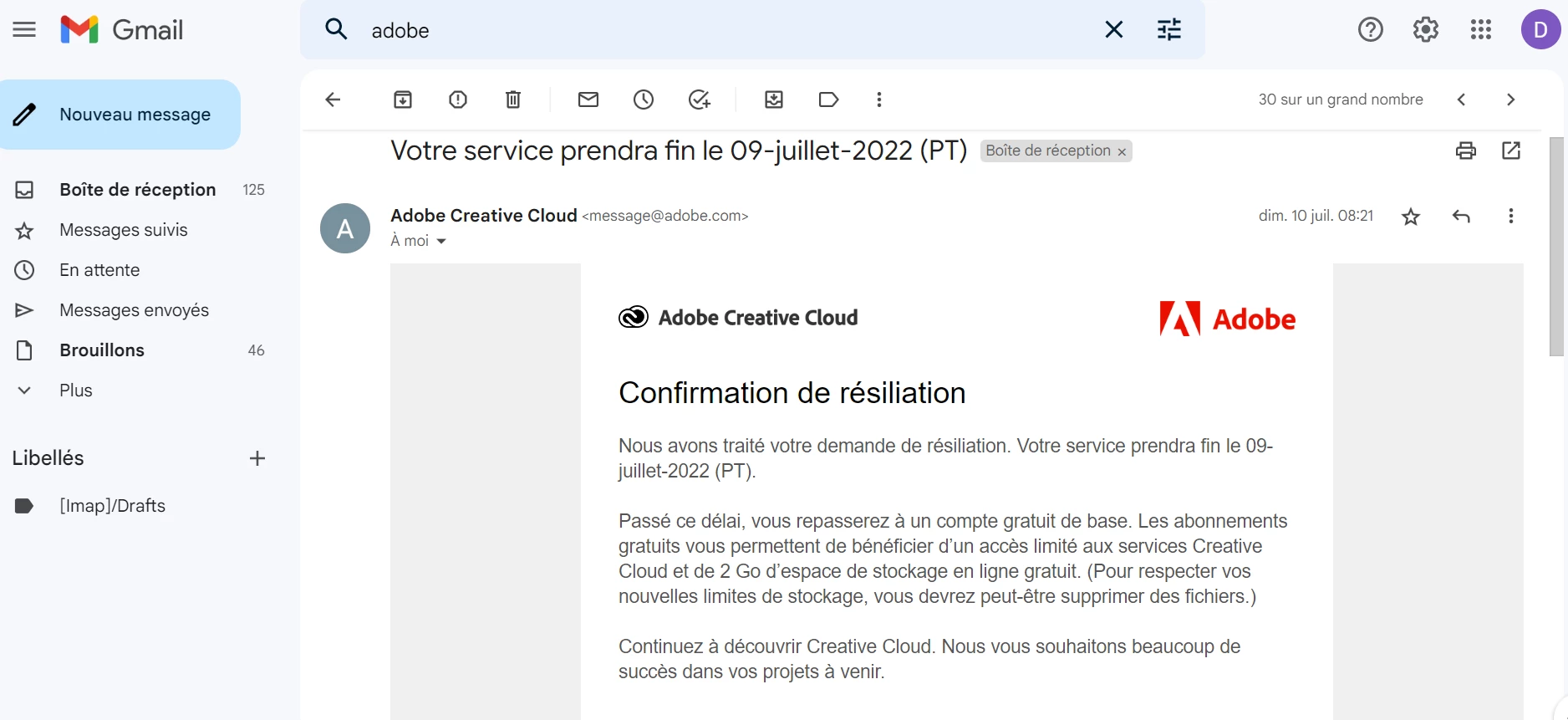Go back to search results
Image resolution: width=1568 pixels, height=720 pixels.
point(333,100)
